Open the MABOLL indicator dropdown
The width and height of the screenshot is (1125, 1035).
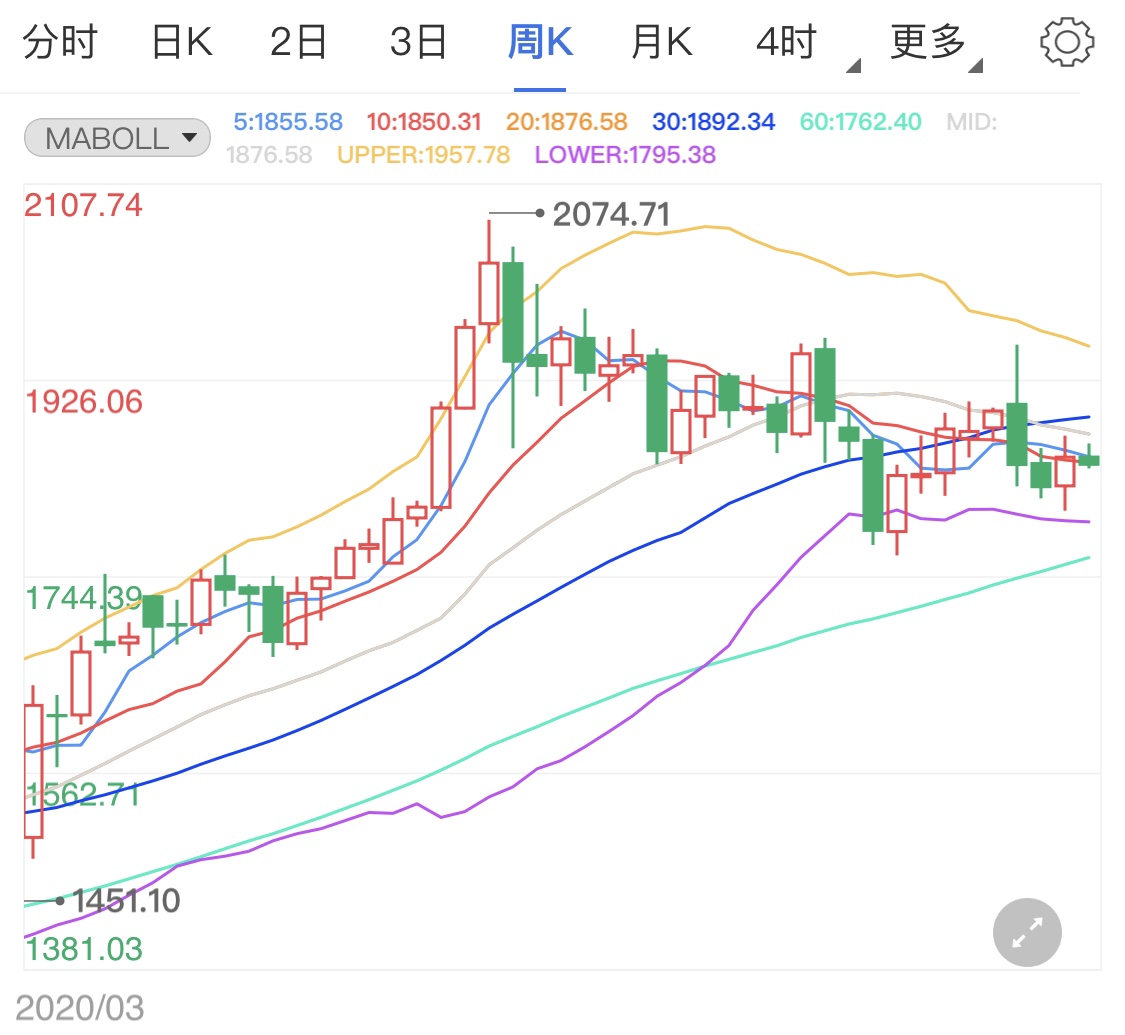tap(118, 138)
